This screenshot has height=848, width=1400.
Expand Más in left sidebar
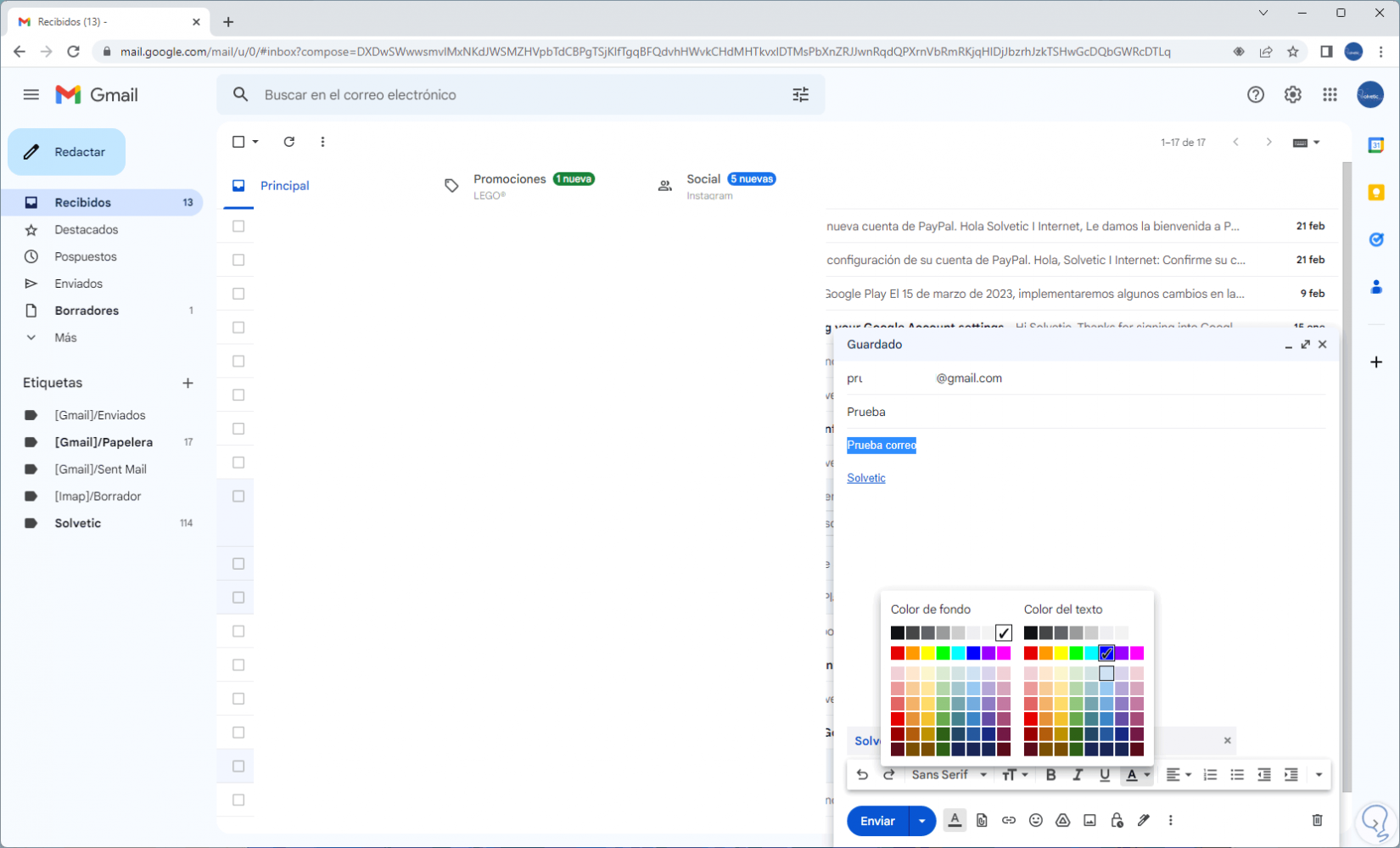click(x=65, y=337)
